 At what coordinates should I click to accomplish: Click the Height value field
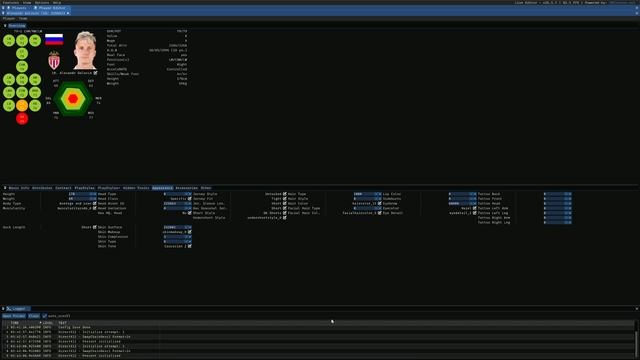[x=82, y=194]
